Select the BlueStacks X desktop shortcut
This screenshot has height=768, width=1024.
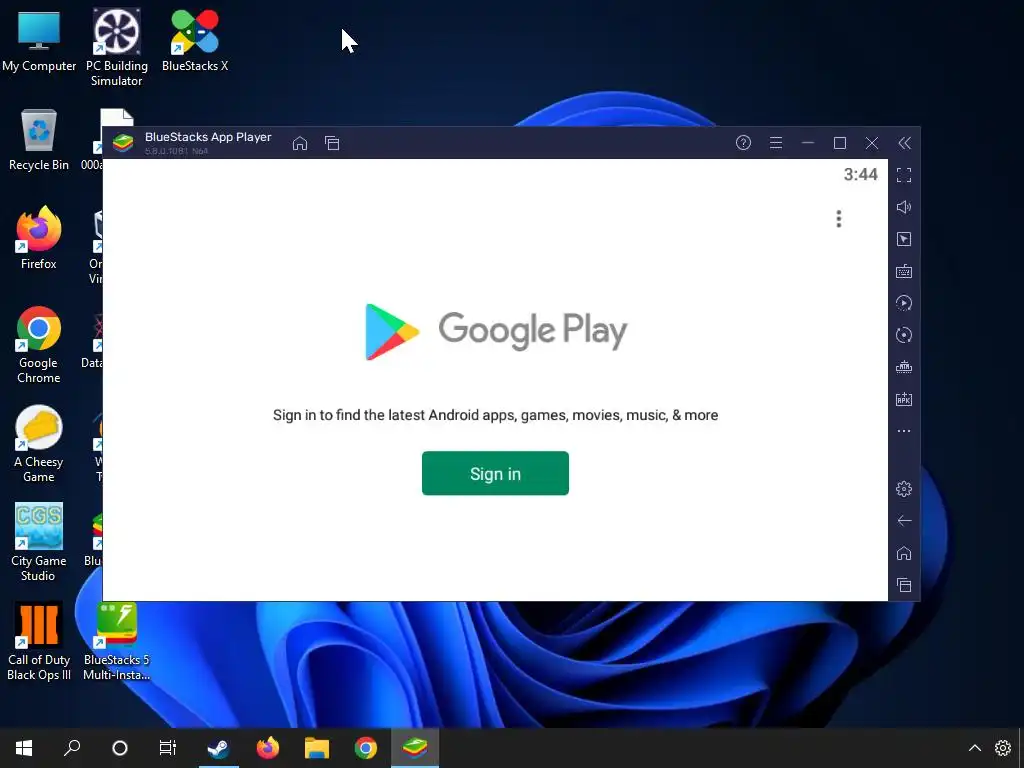pyautogui.click(x=195, y=40)
